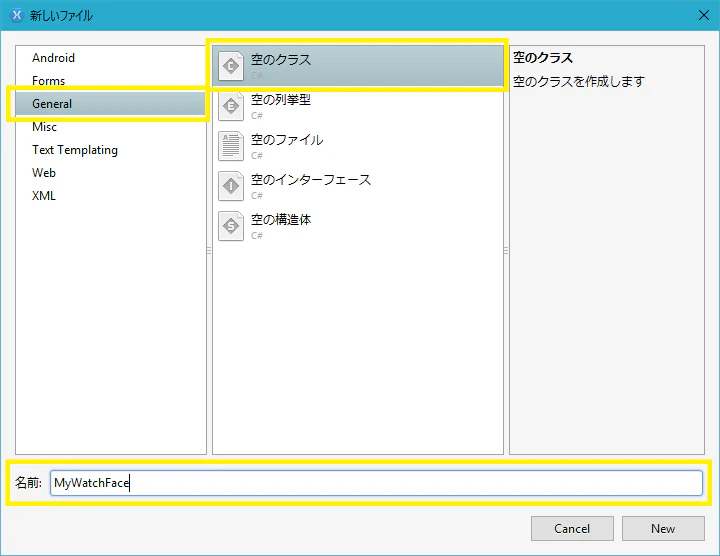This screenshot has width=720, height=556.
Task: Click the description text 空のクラスを作成します
Action: tap(579, 82)
